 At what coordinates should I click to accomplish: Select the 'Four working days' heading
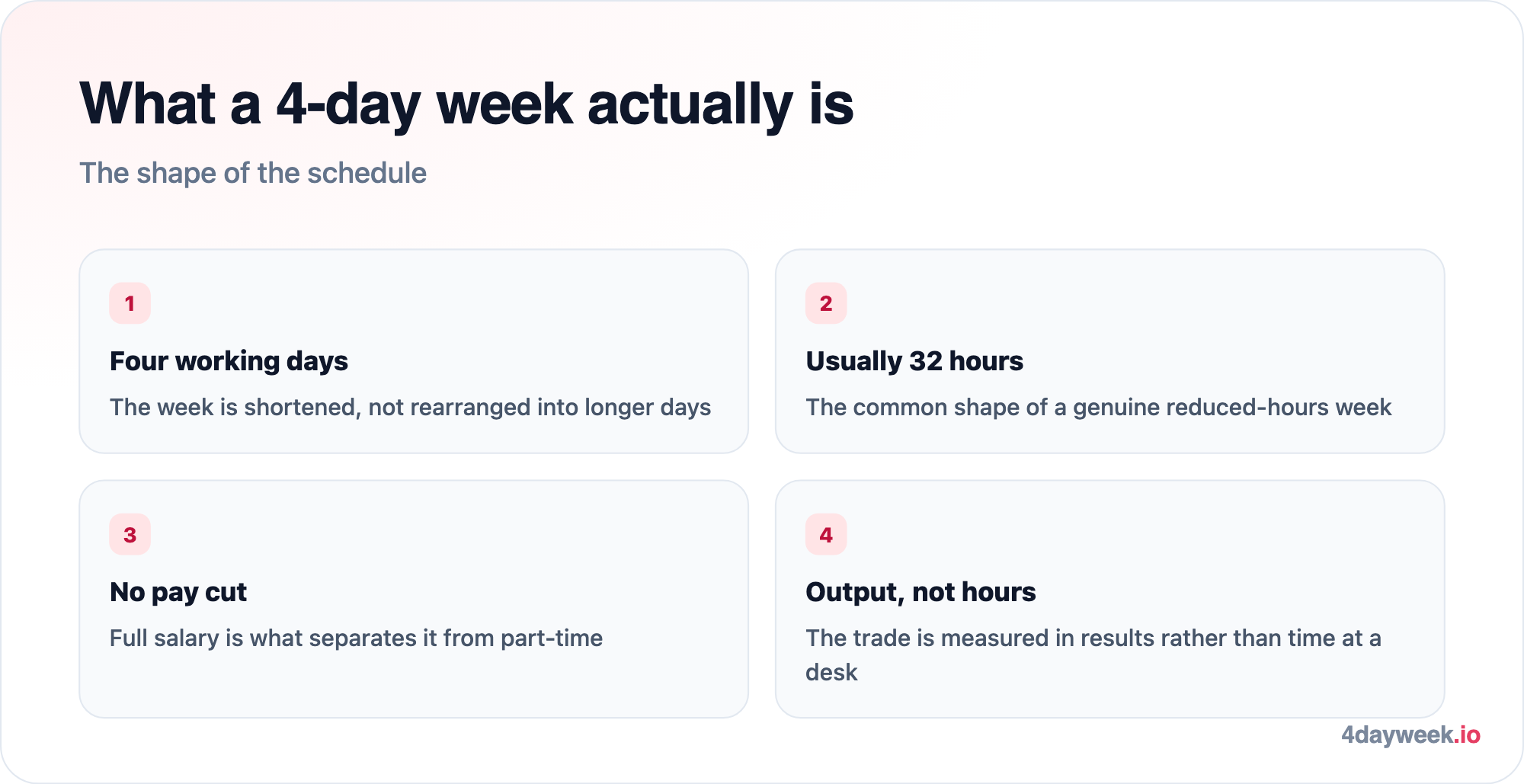pos(229,361)
